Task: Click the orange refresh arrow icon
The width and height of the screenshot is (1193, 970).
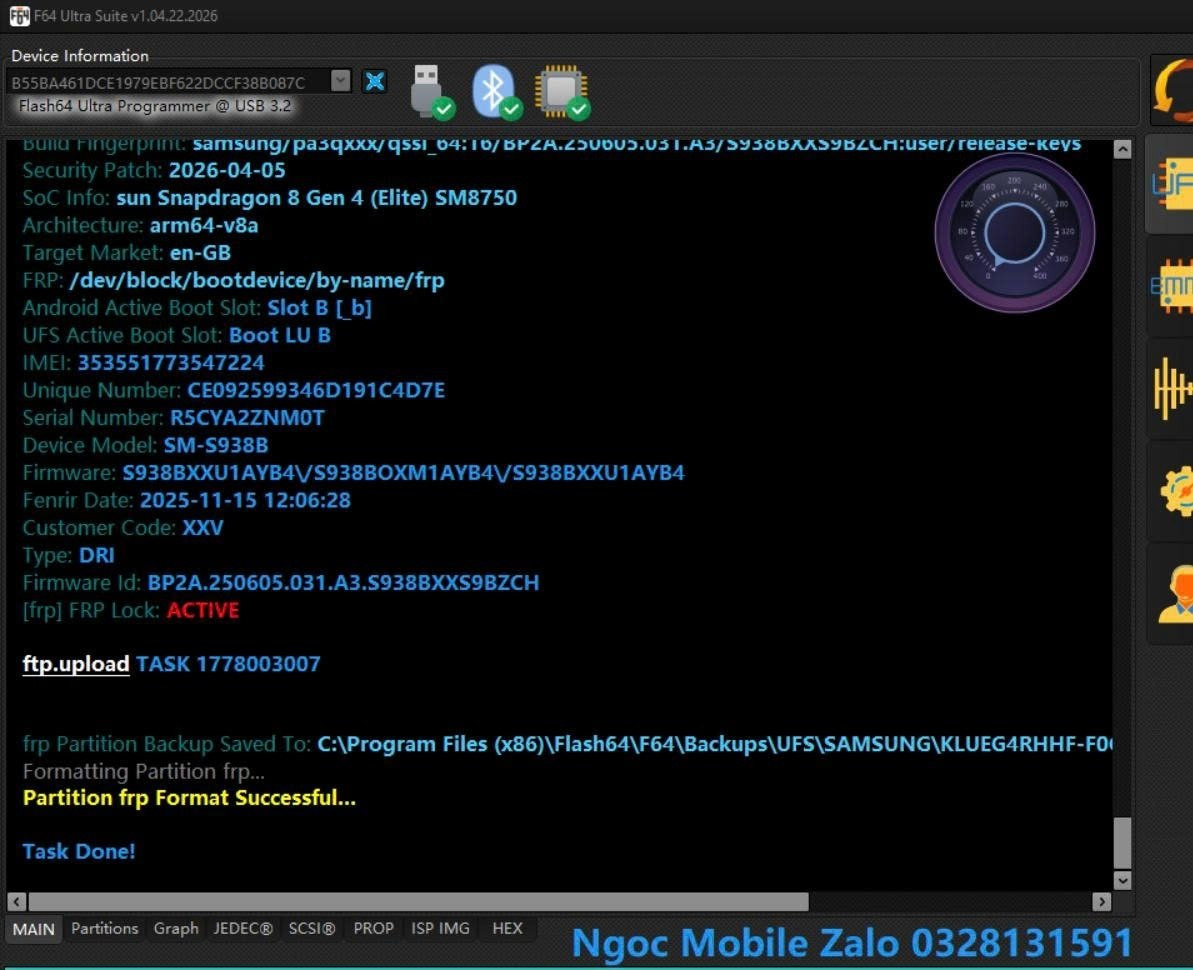Action: click(x=1172, y=91)
